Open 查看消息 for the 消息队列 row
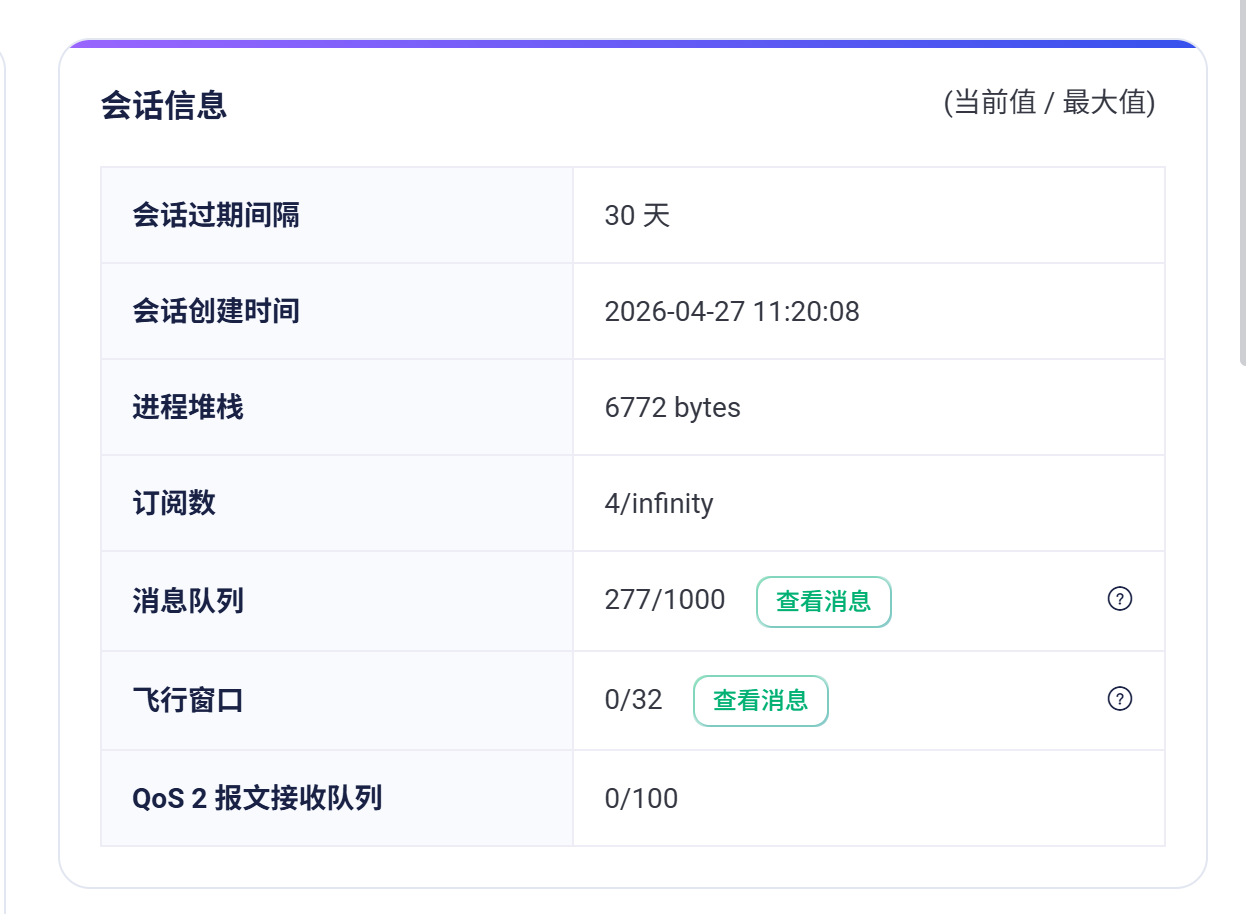The height and width of the screenshot is (914, 1246). coord(823,601)
